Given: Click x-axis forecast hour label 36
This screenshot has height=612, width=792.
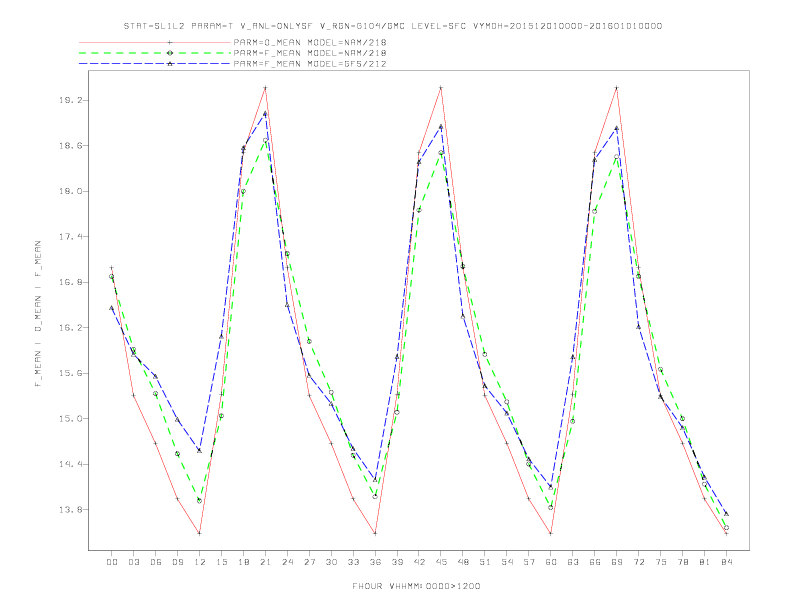Looking at the screenshot, I should pyautogui.click(x=375, y=562).
